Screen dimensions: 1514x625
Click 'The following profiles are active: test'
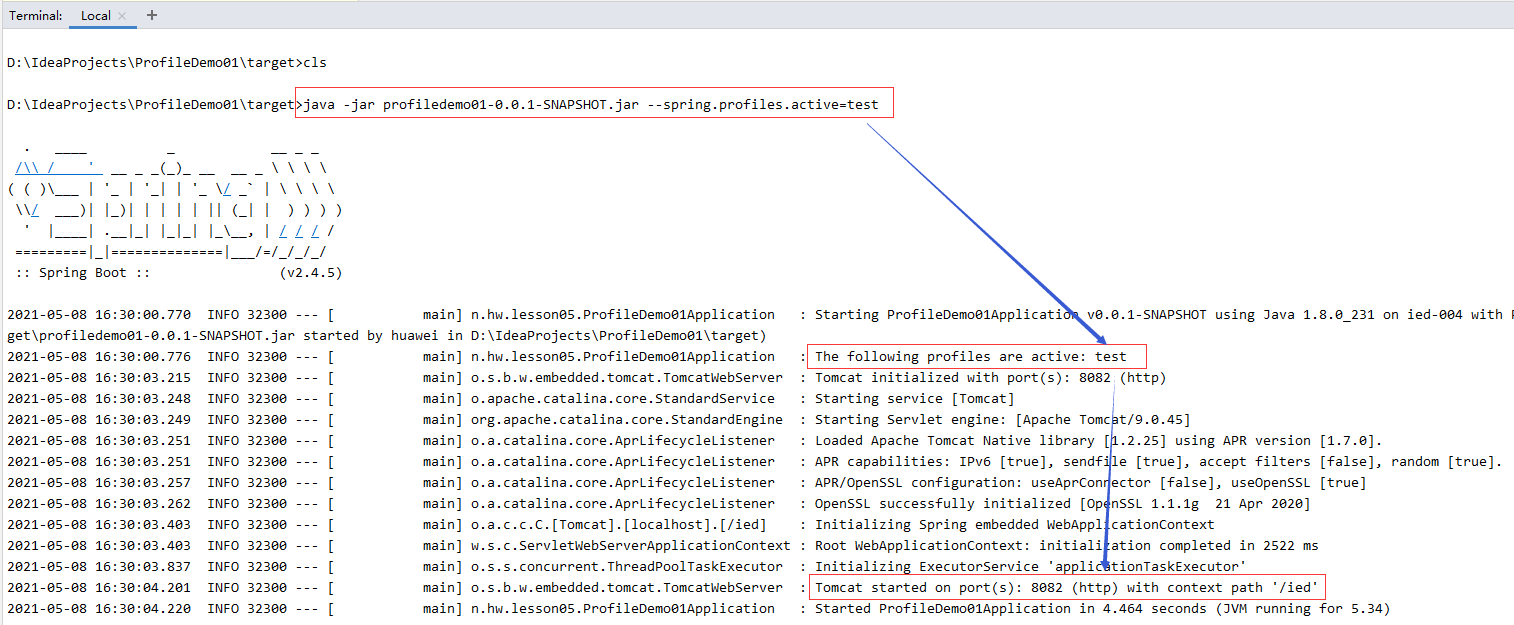970,356
